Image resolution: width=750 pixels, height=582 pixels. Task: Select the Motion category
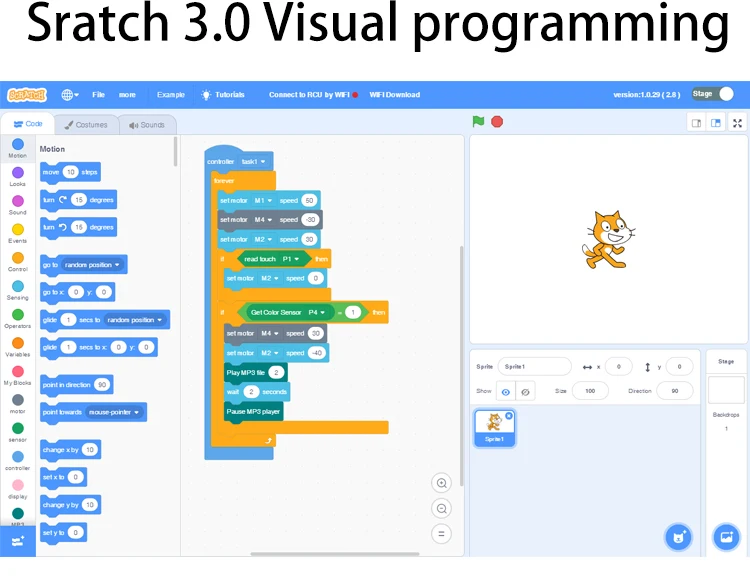point(18,148)
